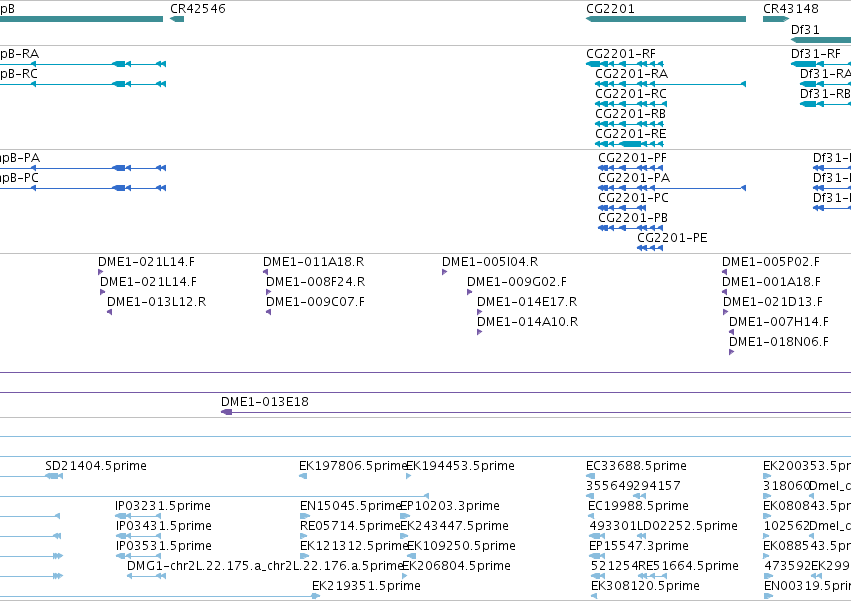Viewport: 851px width, 601px height.
Task: Click the DME1-009C07.F label
Action: (315, 302)
